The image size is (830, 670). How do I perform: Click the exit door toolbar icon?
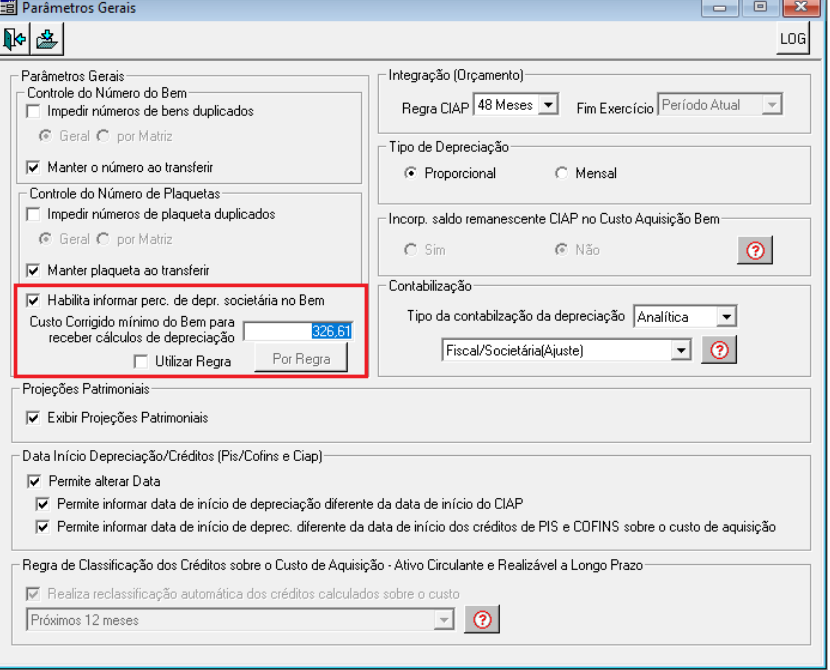14,39
